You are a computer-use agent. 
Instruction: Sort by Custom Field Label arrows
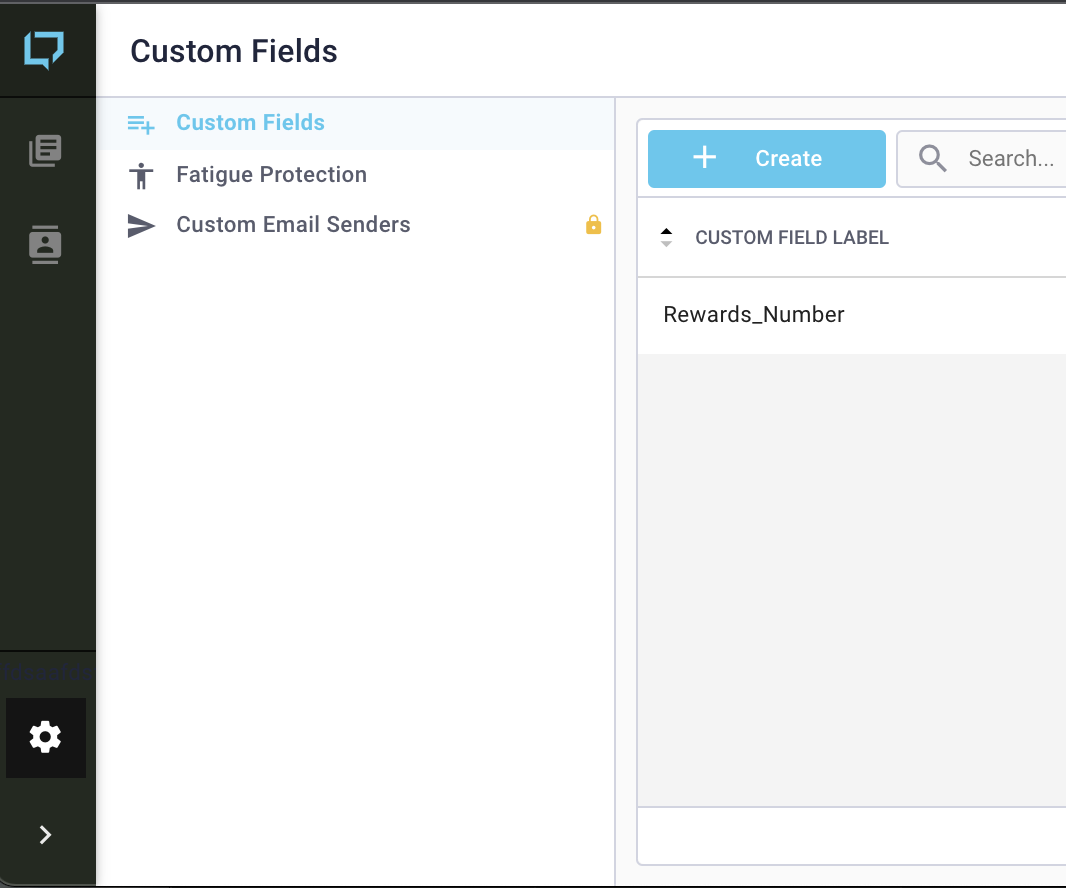[x=666, y=237]
